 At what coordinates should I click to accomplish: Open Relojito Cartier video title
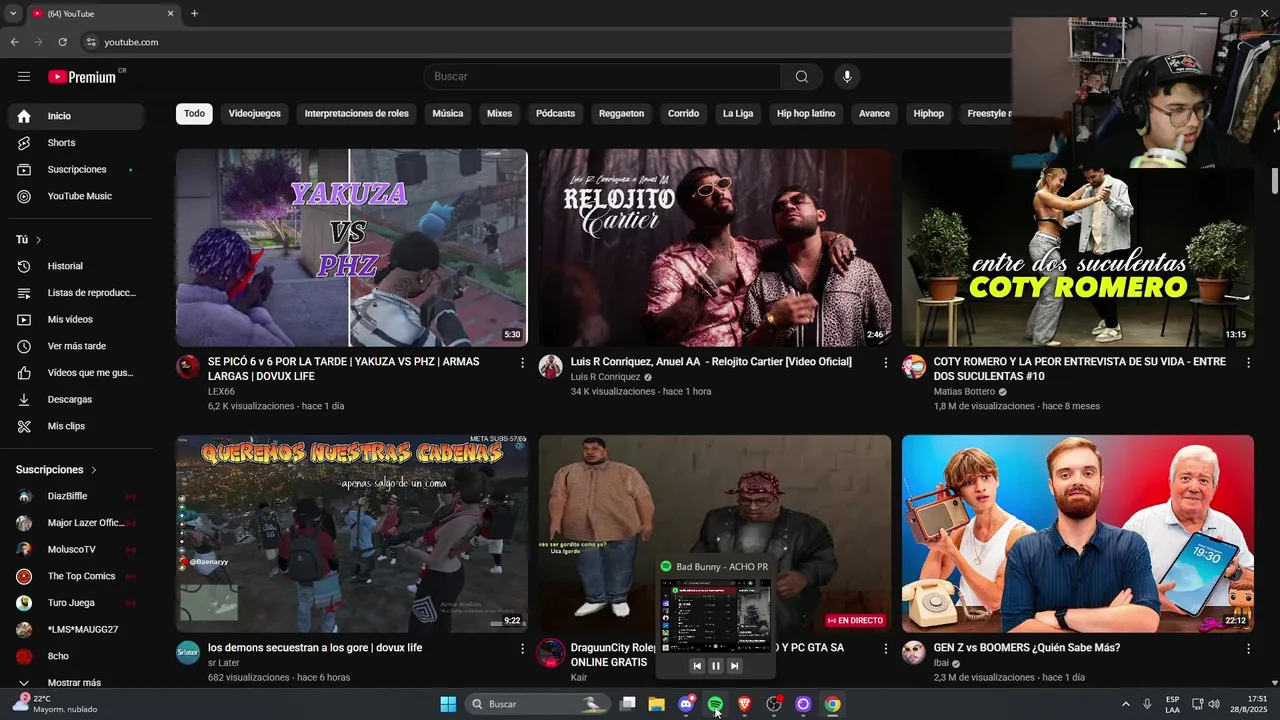(711, 362)
